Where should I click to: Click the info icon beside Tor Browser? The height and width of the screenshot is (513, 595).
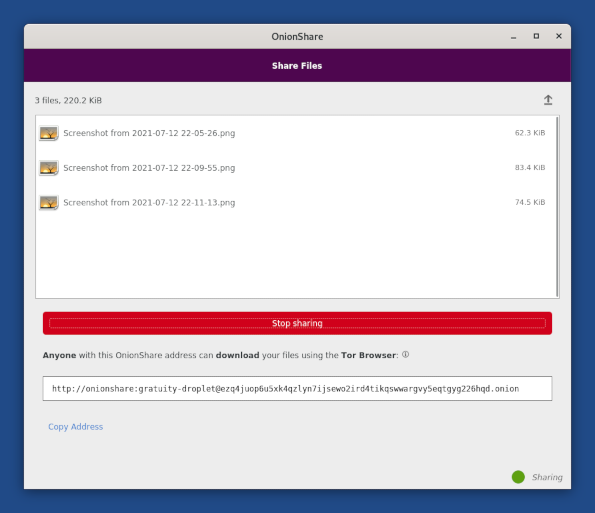coord(405,355)
